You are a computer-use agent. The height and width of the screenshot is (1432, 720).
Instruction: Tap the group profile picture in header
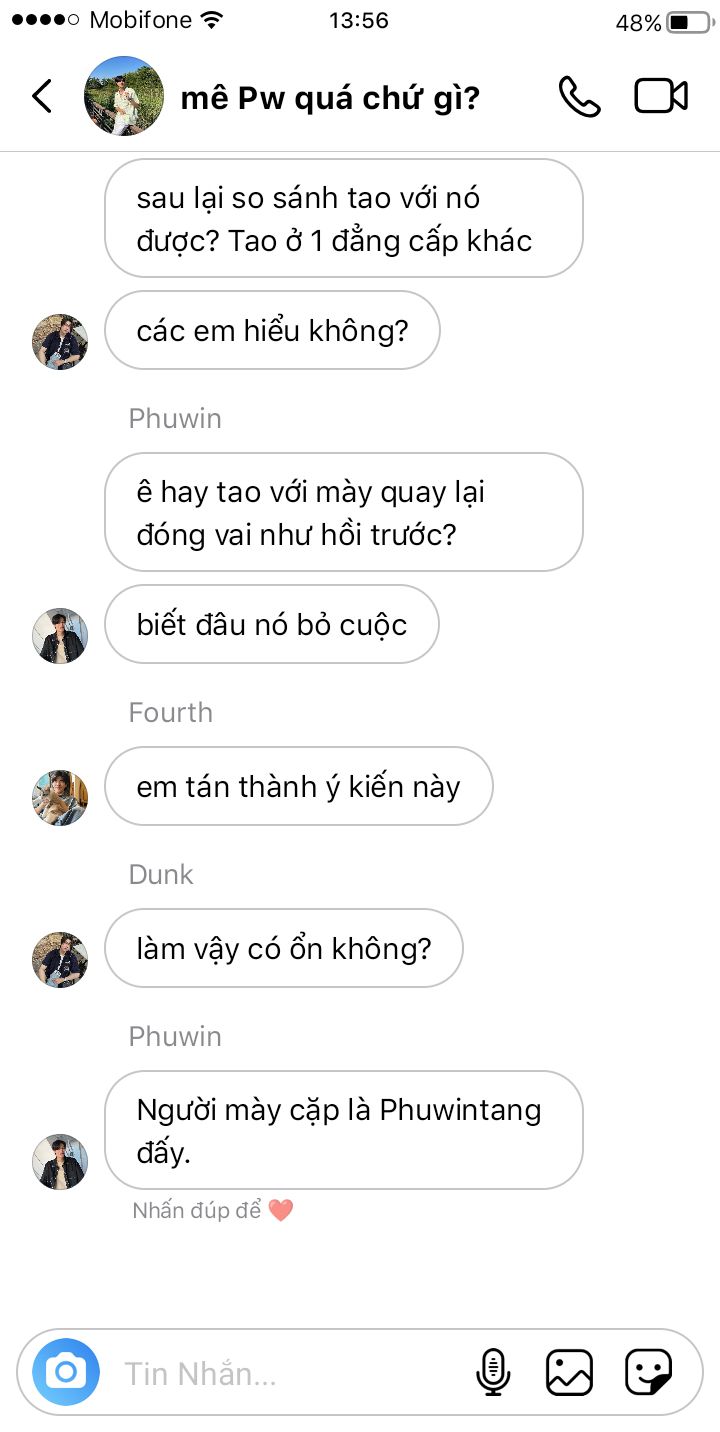[x=124, y=96]
